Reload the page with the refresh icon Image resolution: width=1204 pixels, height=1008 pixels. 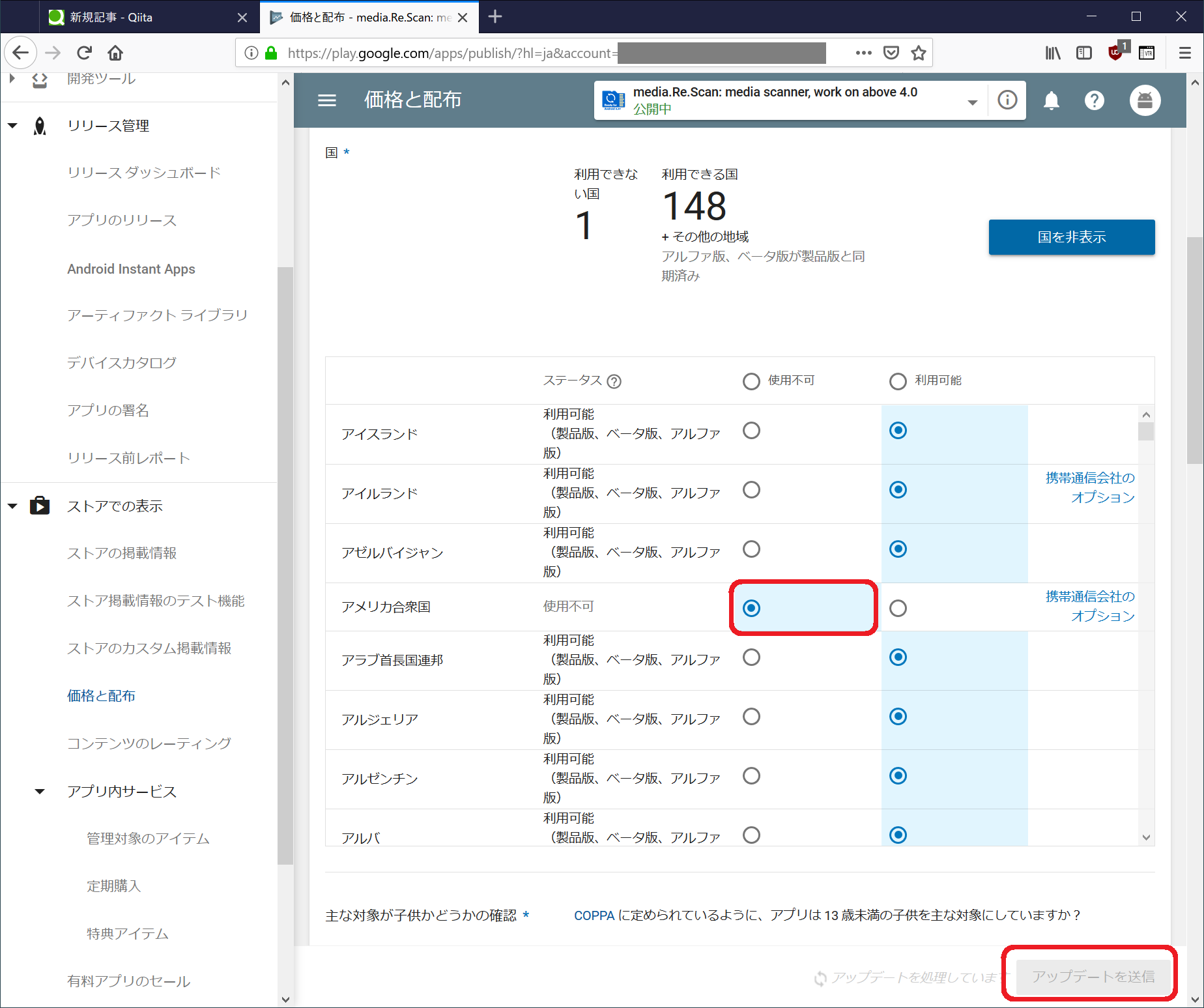[85, 53]
